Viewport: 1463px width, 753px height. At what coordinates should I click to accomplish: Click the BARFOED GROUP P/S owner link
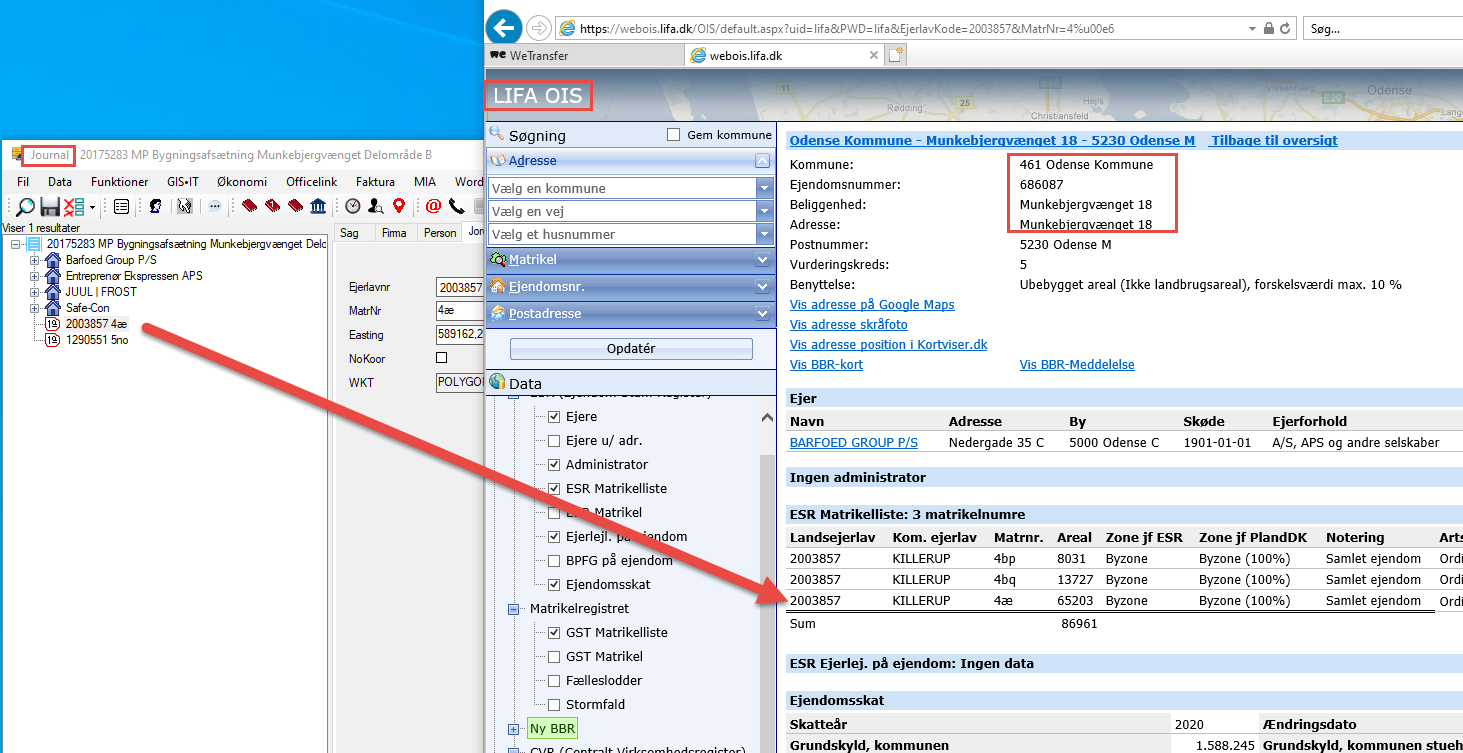(x=854, y=442)
